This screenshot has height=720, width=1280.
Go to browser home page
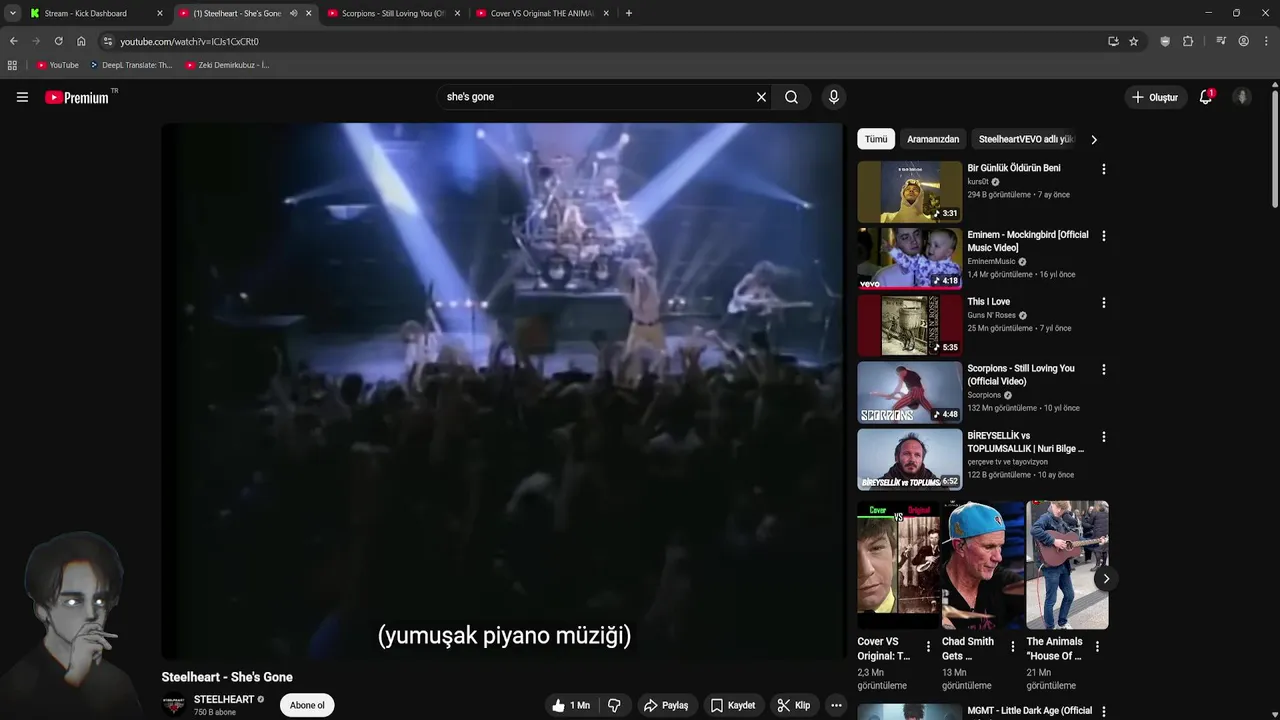81,41
